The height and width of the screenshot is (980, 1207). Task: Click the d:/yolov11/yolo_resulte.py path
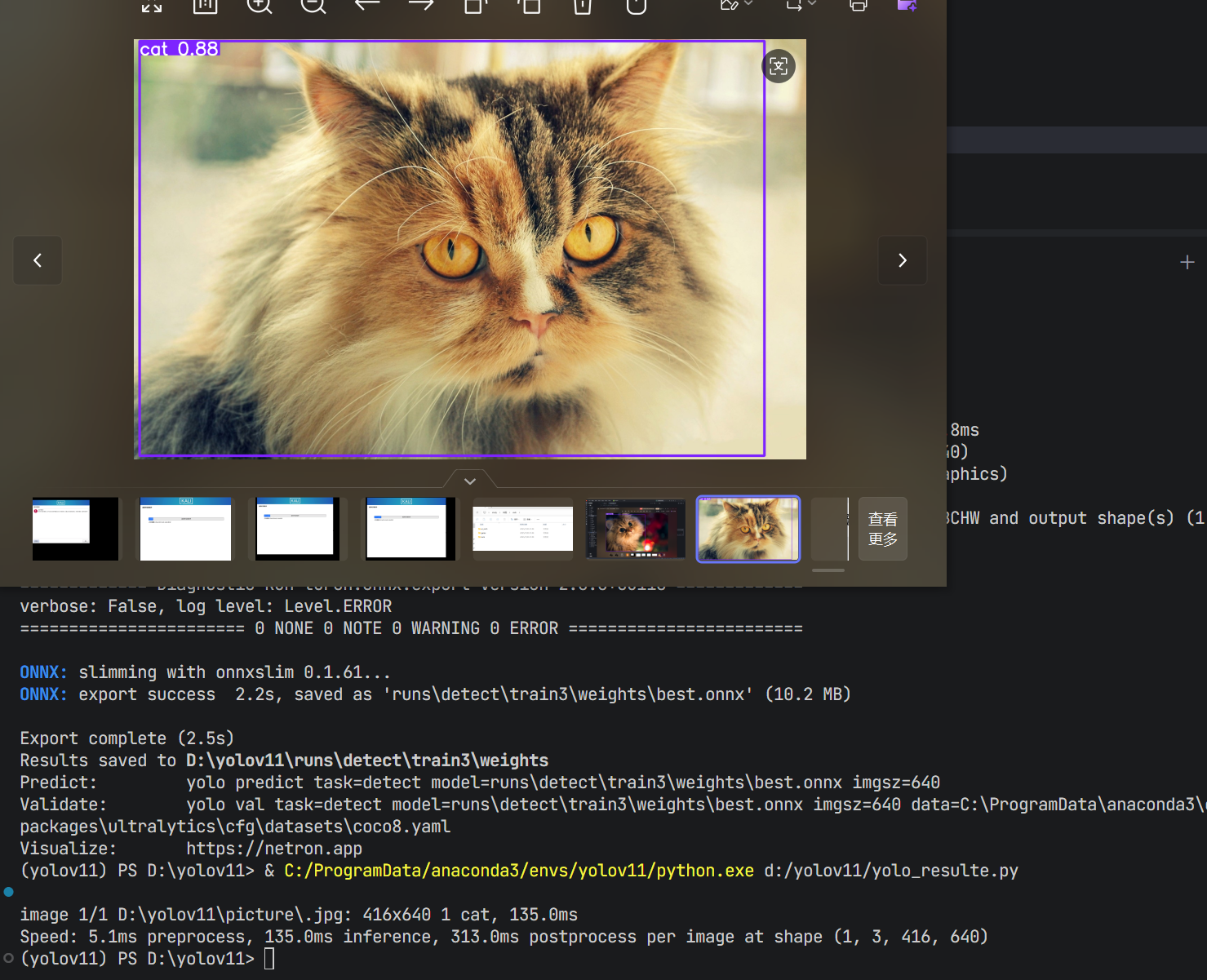coord(891,871)
